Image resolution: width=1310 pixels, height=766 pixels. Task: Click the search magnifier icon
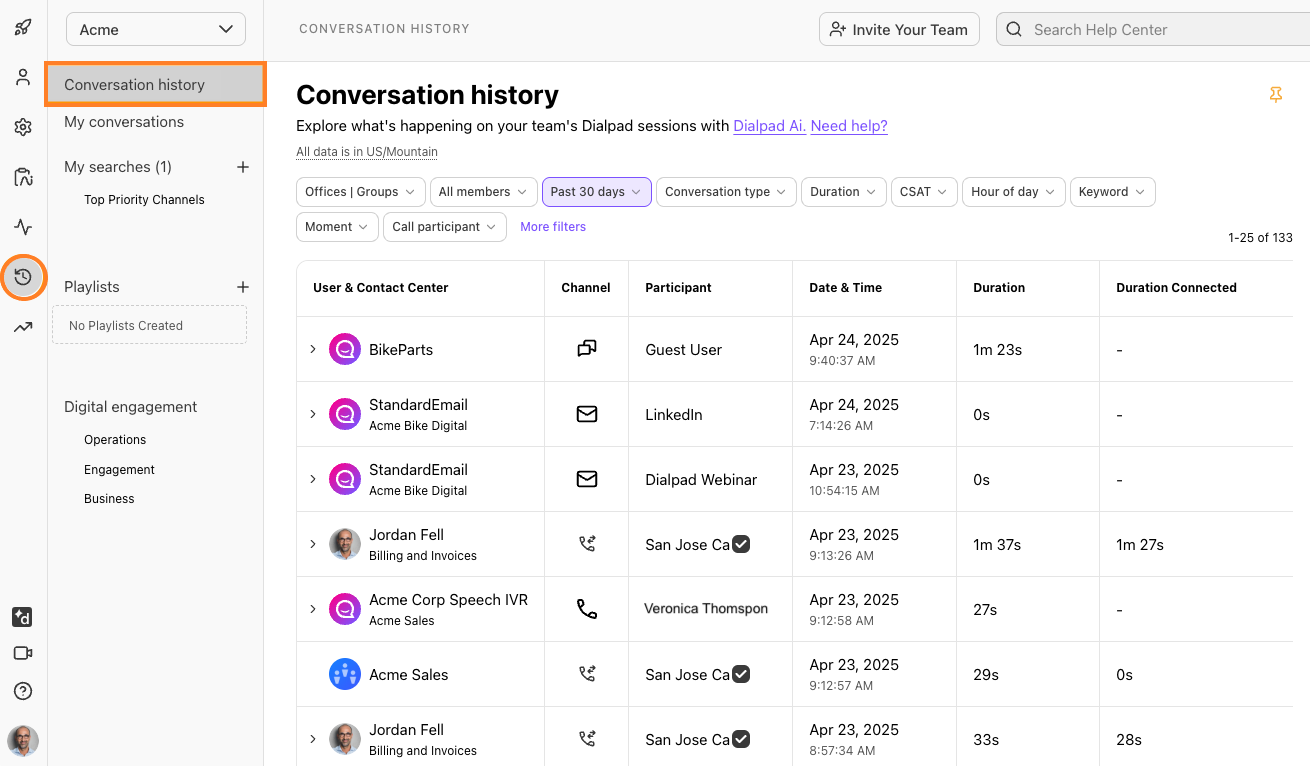click(1014, 29)
